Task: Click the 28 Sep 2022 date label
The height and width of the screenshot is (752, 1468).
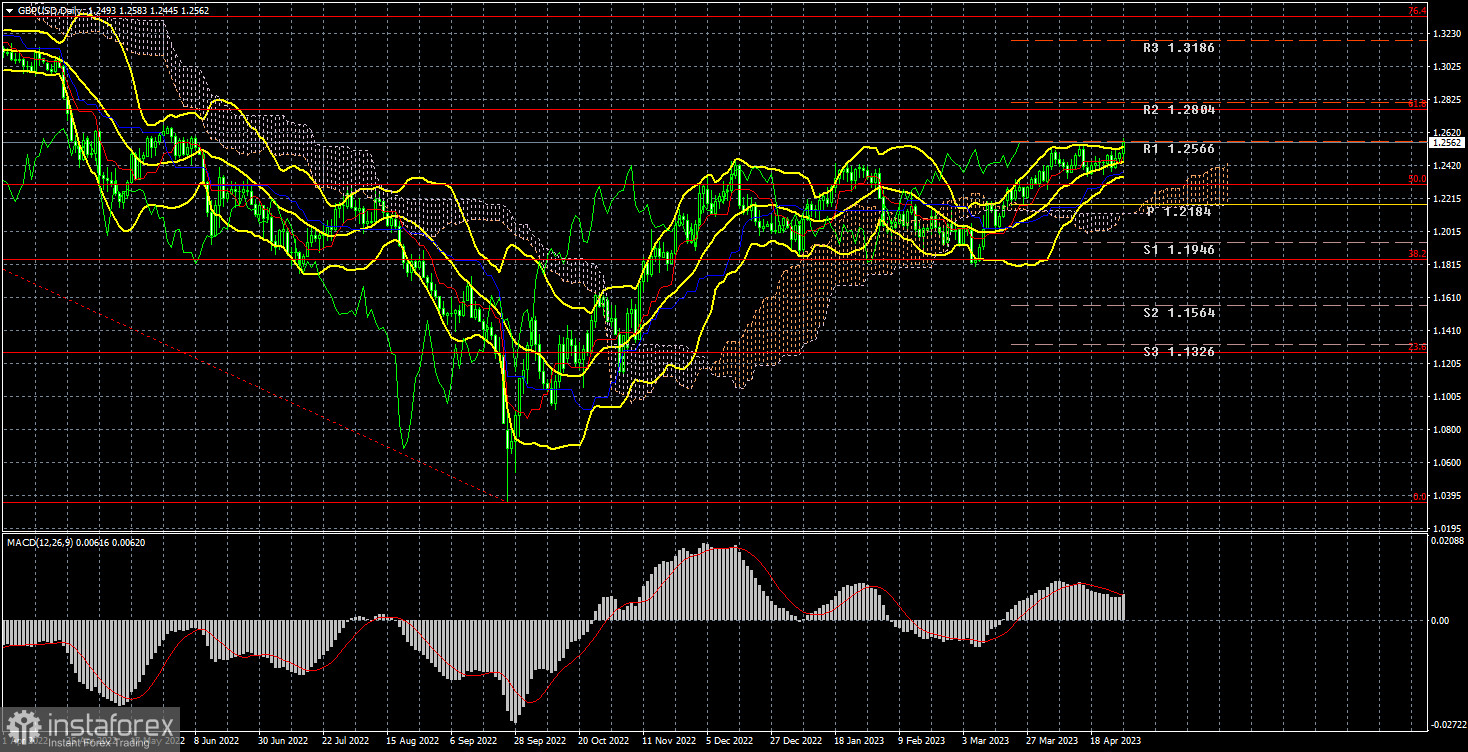Action: pyautogui.click(x=540, y=743)
